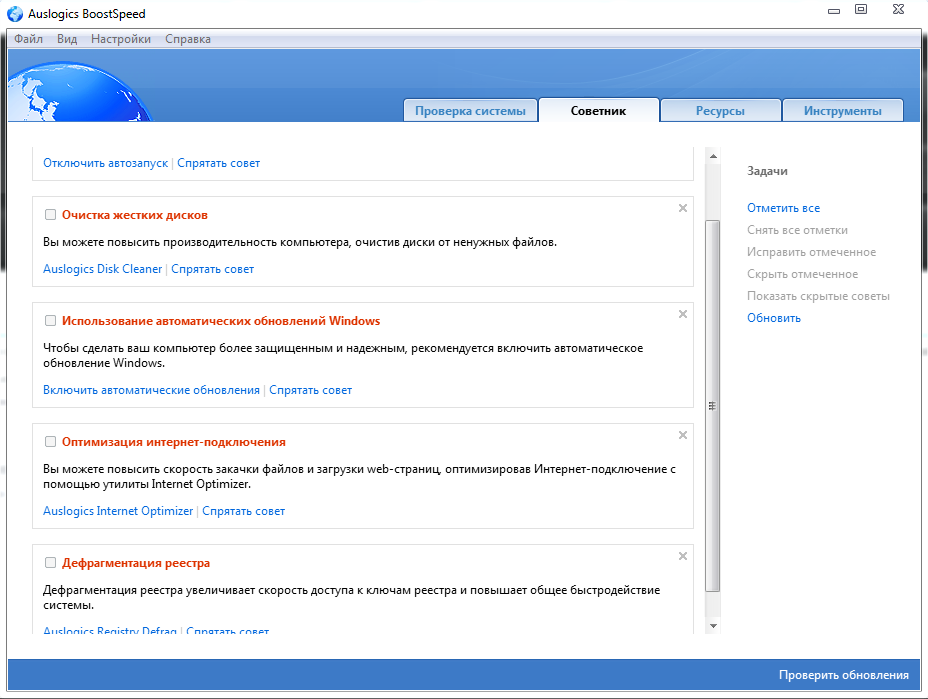Click the Отключить автозапуск link
Viewport: 928px width, 699px height.
105,163
